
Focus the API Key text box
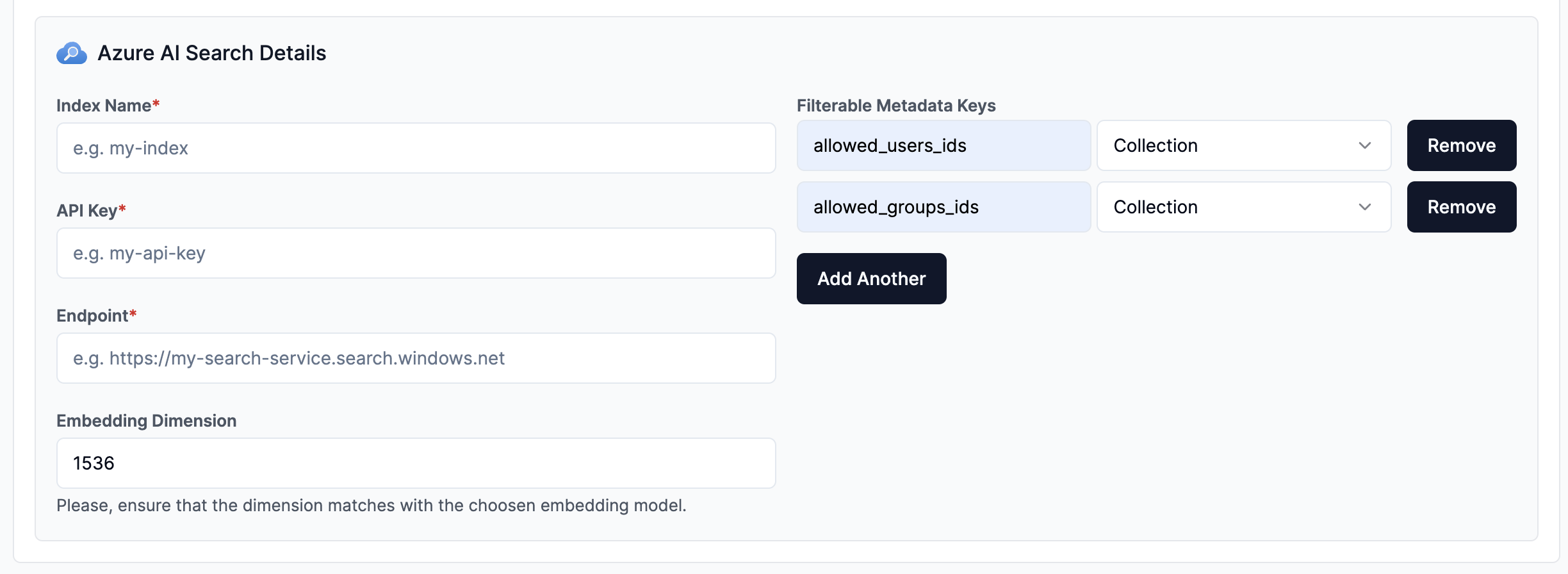[416, 253]
